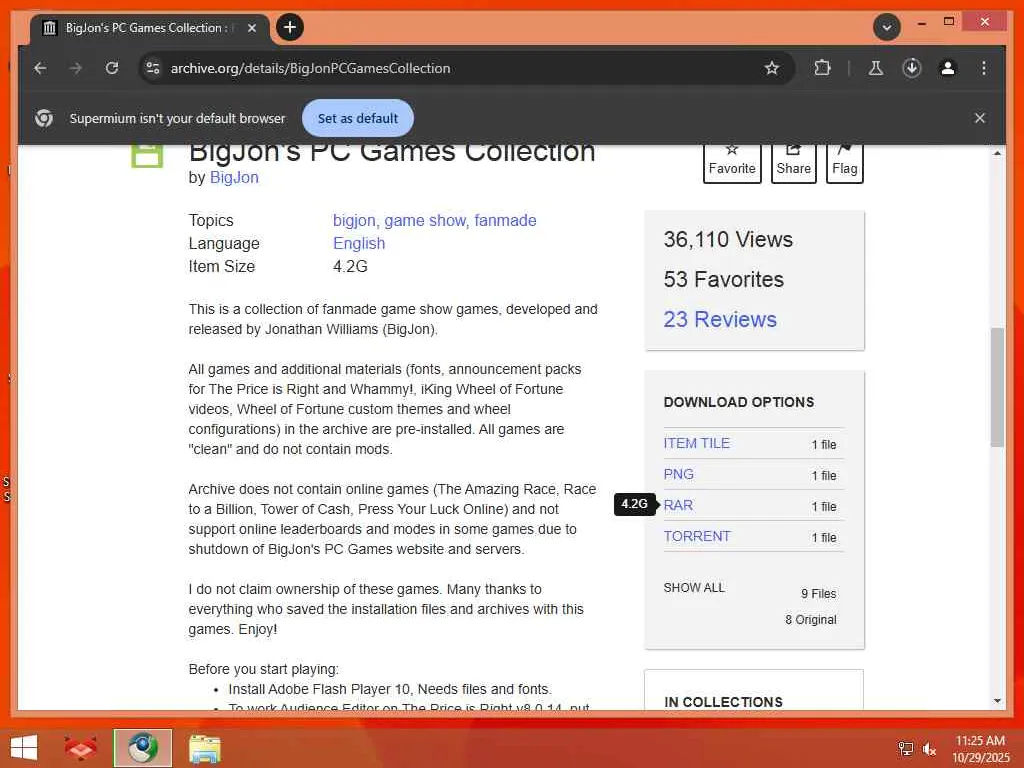Click SHOW ALL download files

click(694, 588)
